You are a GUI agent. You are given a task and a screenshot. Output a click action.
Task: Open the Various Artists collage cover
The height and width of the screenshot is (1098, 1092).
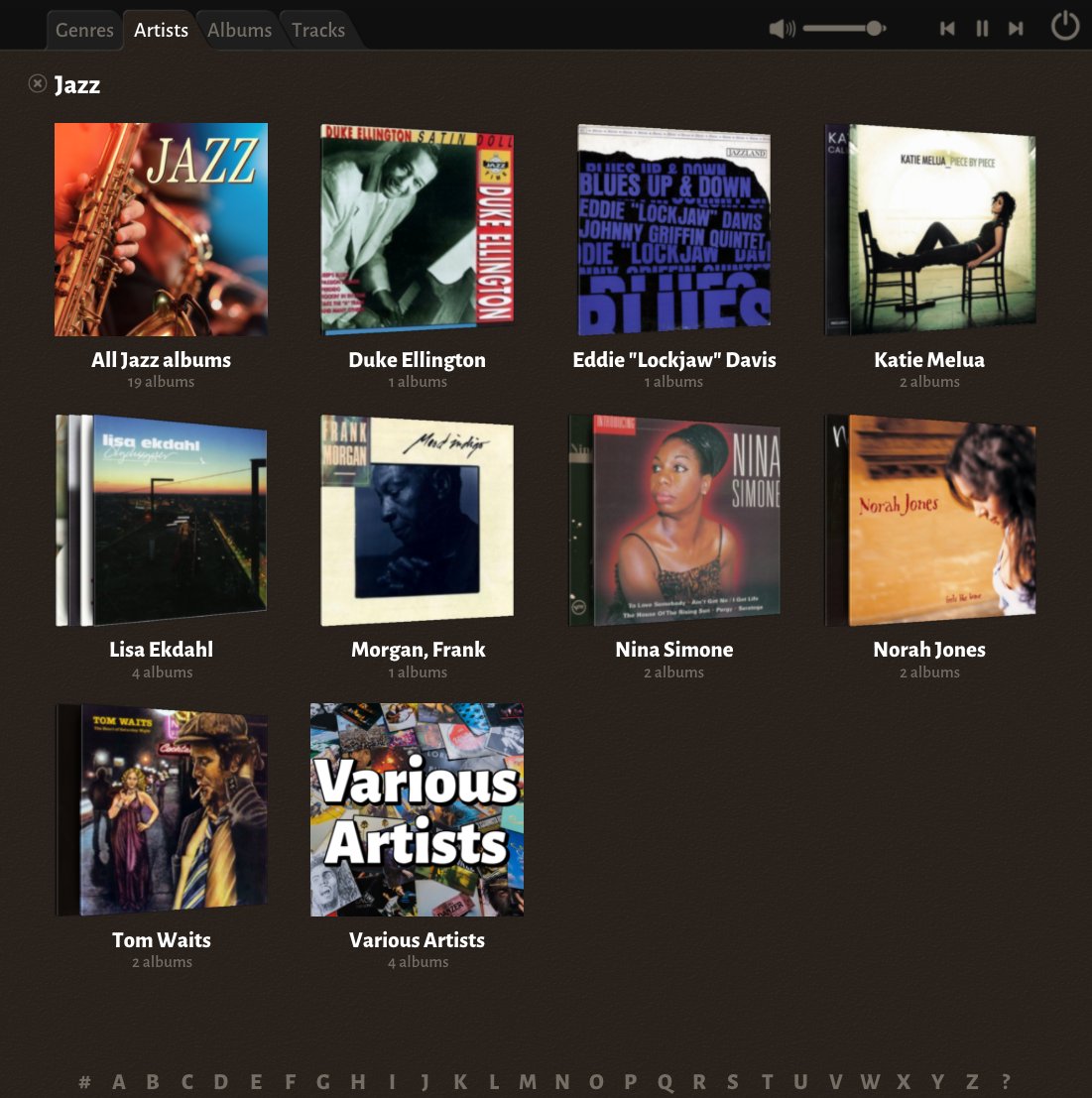pos(418,810)
